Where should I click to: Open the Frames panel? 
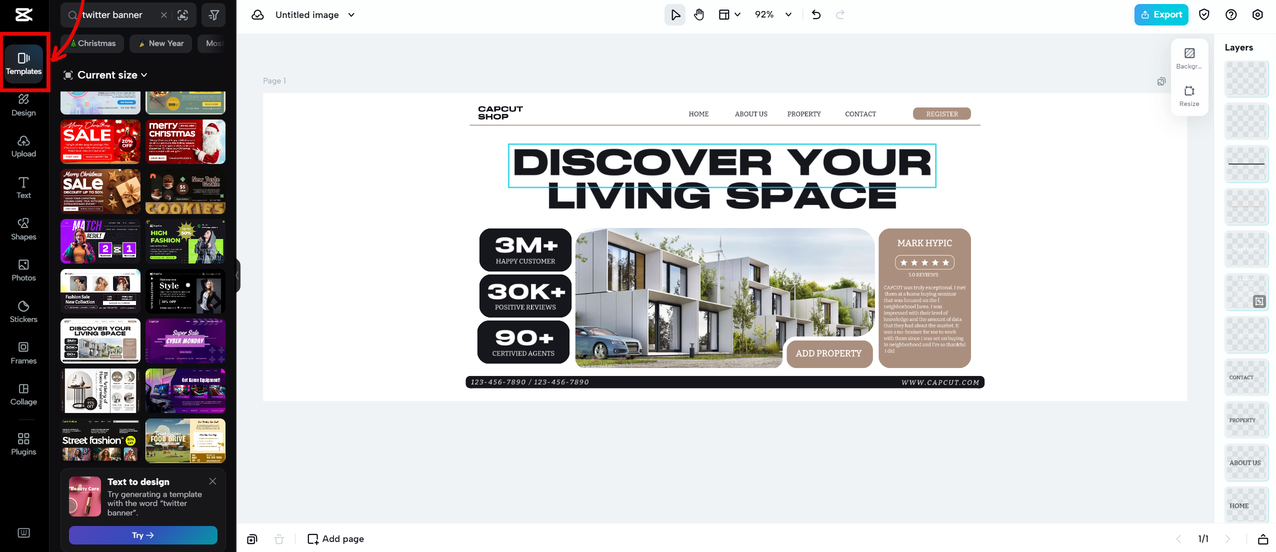coord(24,353)
